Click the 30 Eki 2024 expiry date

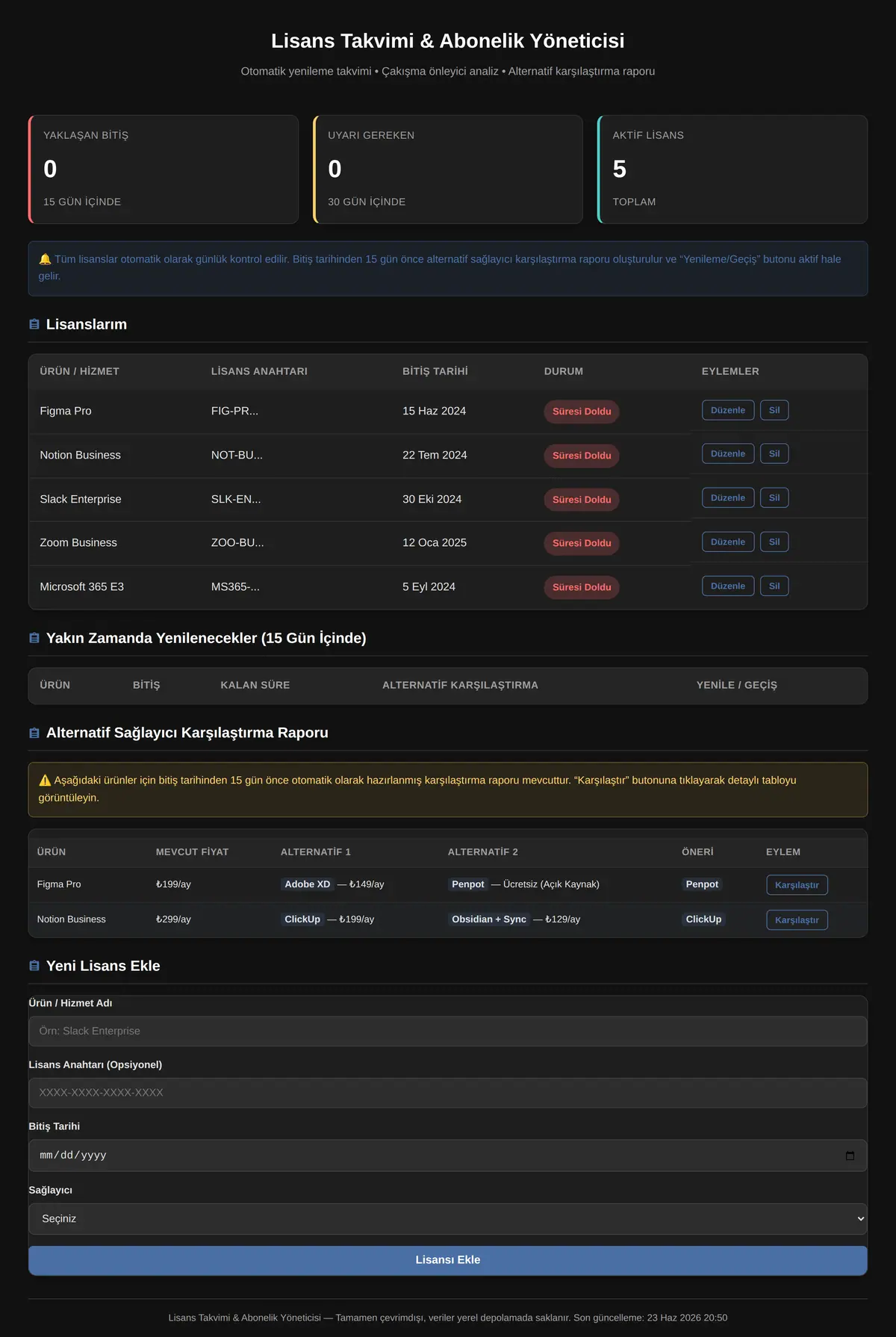pyautogui.click(x=432, y=499)
